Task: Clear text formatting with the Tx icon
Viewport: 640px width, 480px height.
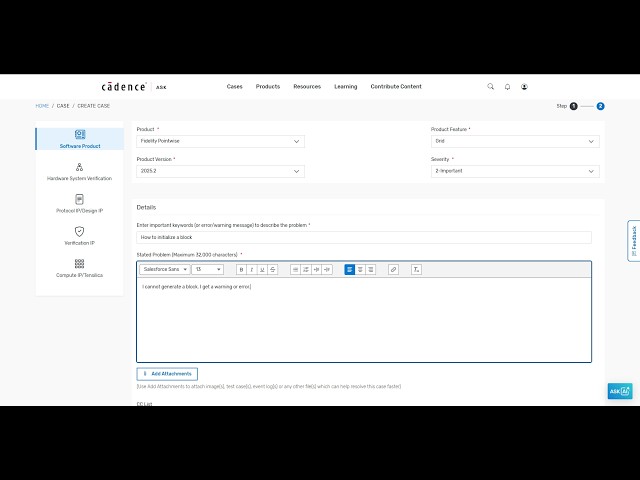Action: 416,269
